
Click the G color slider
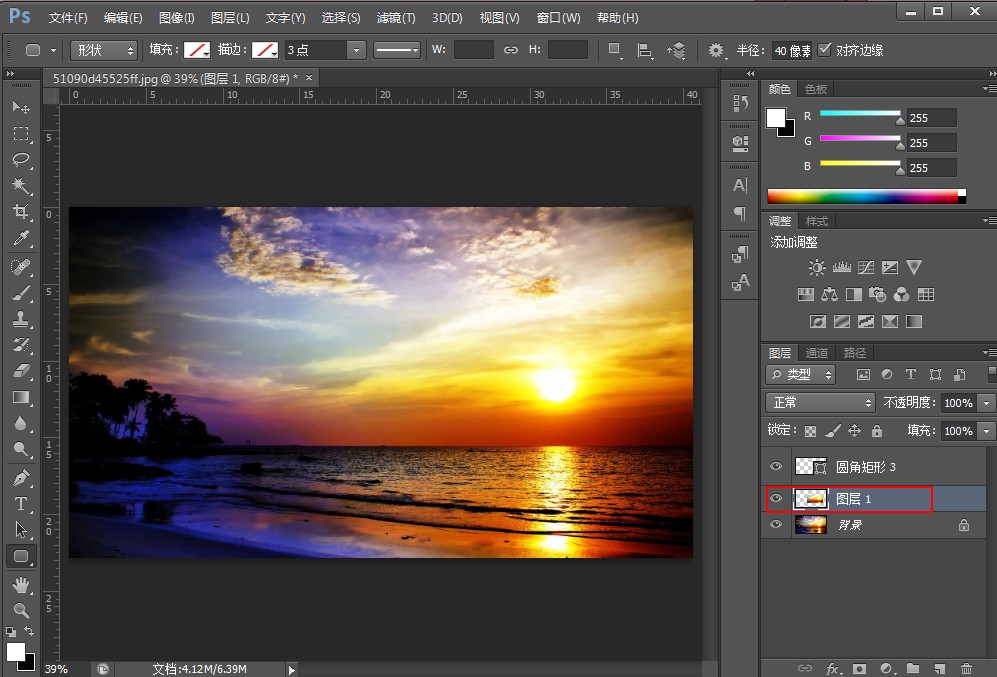click(860, 138)
